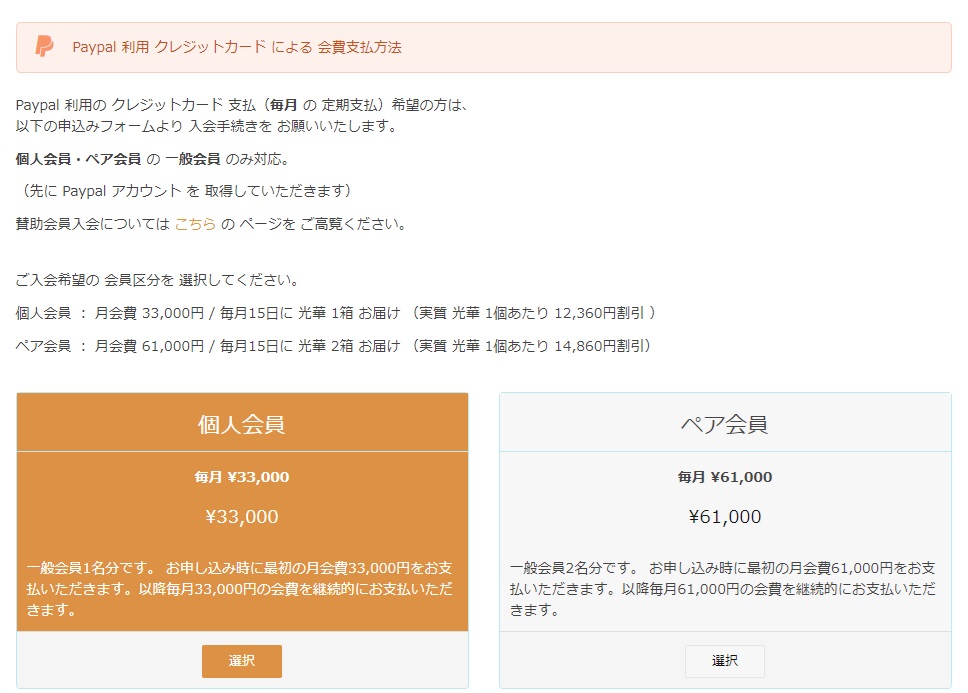Image resolution: width=968 pixels, height=693 pixels.
Task: Click the 定期支払 intro paragraph text
Action: pos(242,104)
